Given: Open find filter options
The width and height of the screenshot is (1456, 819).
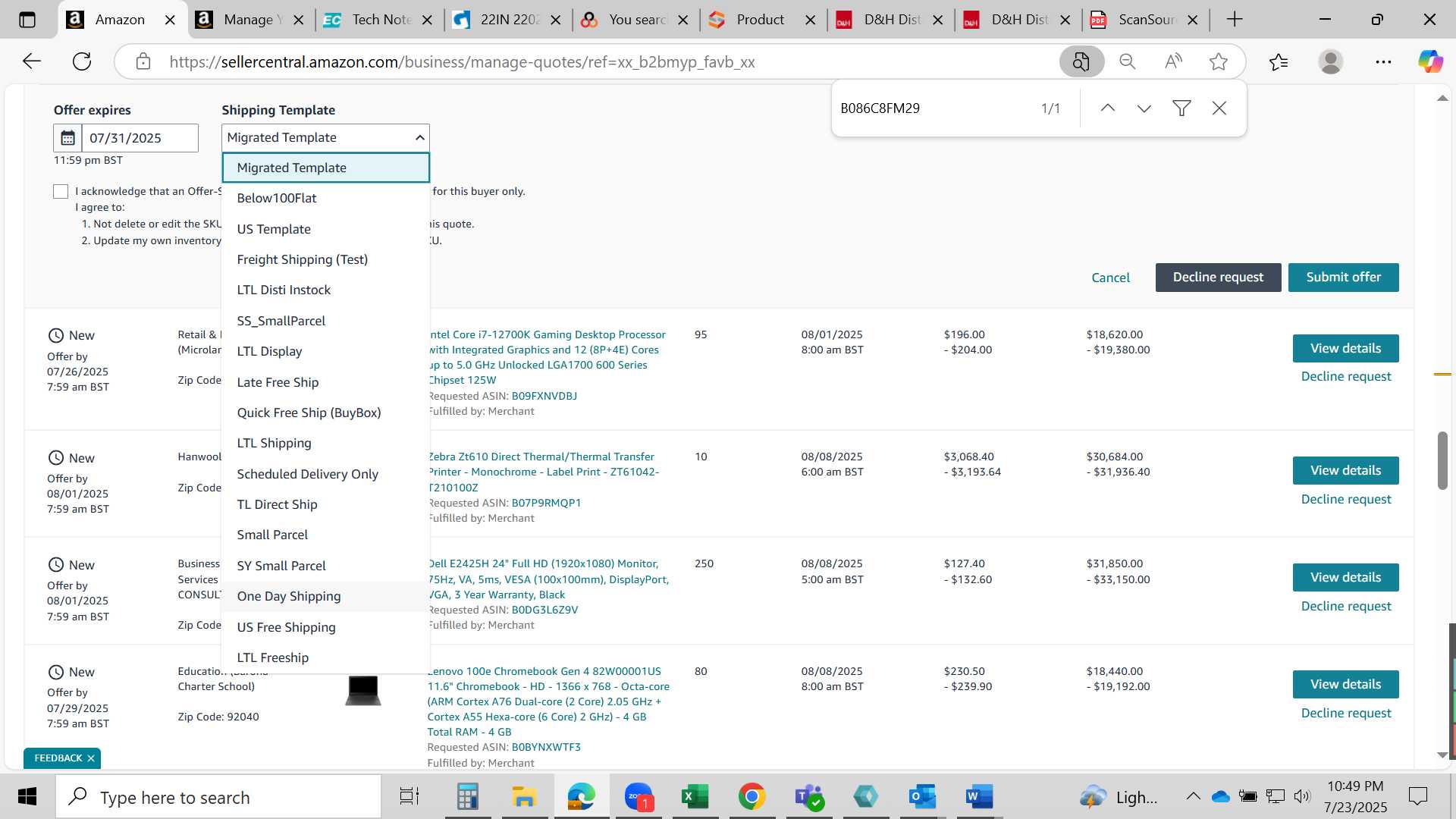Looking at the screenshot, I should [x=1181, y=108].
